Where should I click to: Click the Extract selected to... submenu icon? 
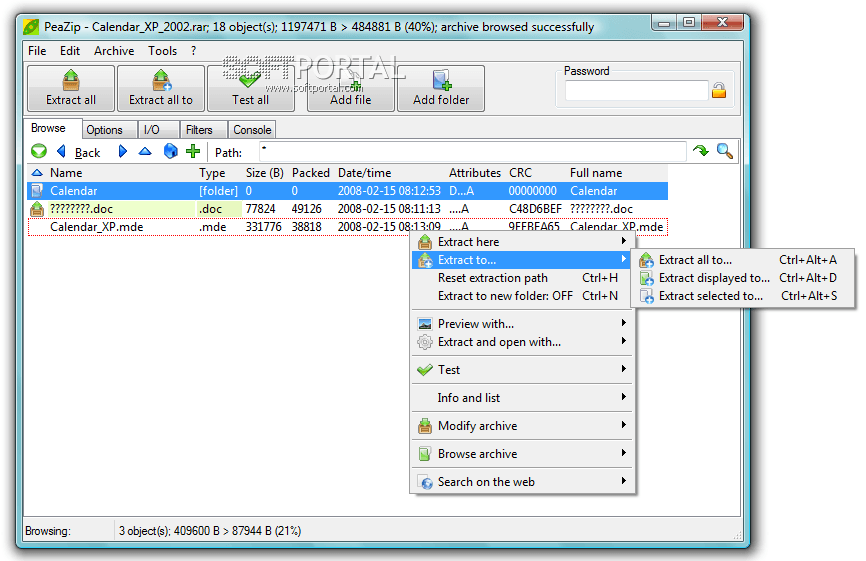pyautogui.click(x=646, y=296)
